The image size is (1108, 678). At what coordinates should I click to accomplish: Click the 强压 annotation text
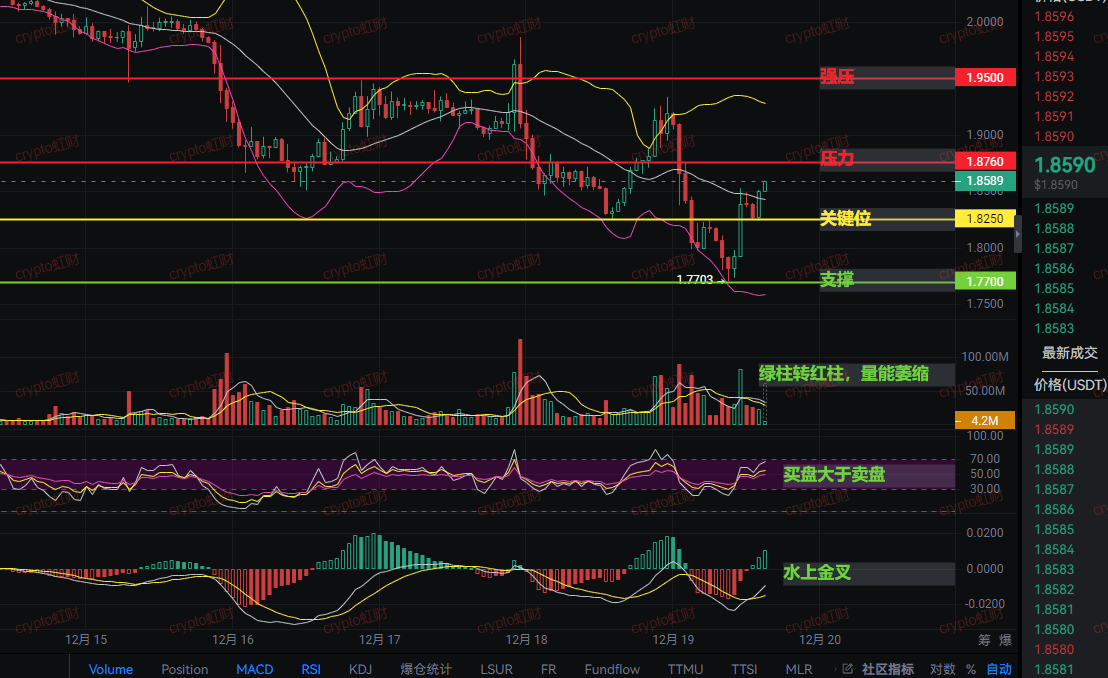837,76
